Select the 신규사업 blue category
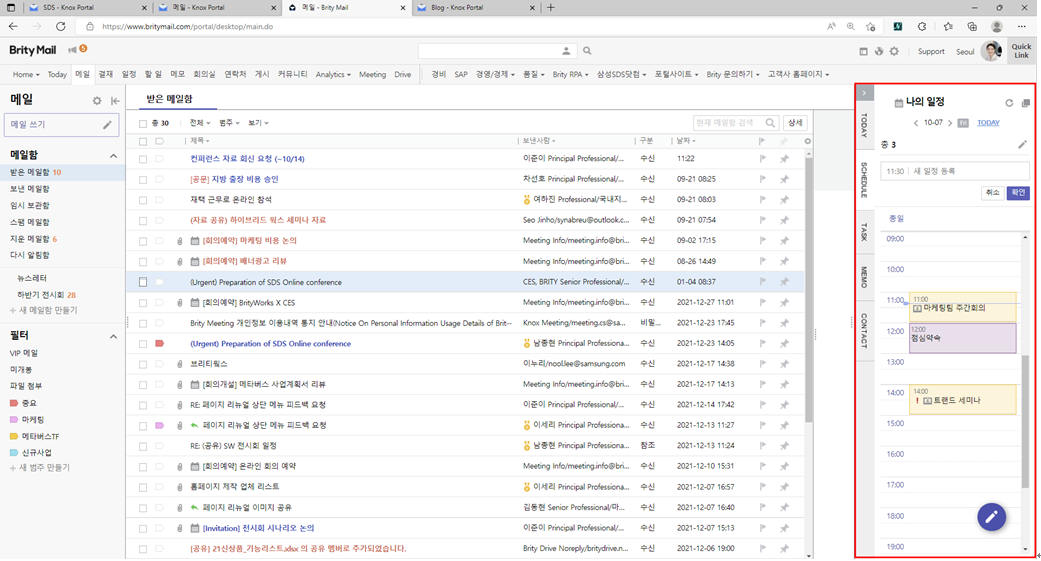This screenshot has width=1041, height=561. 31,452
